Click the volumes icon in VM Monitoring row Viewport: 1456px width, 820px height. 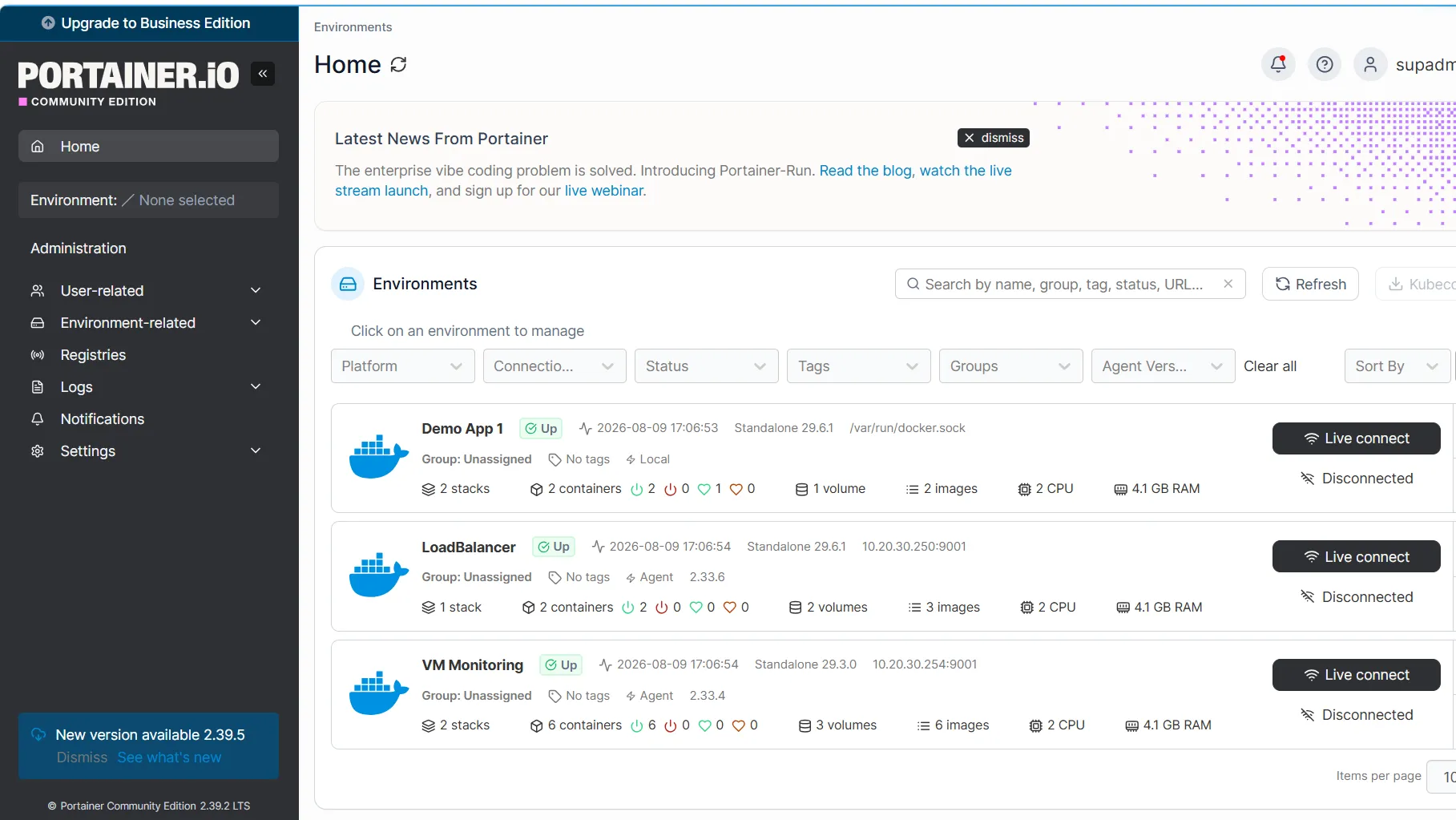805,725
